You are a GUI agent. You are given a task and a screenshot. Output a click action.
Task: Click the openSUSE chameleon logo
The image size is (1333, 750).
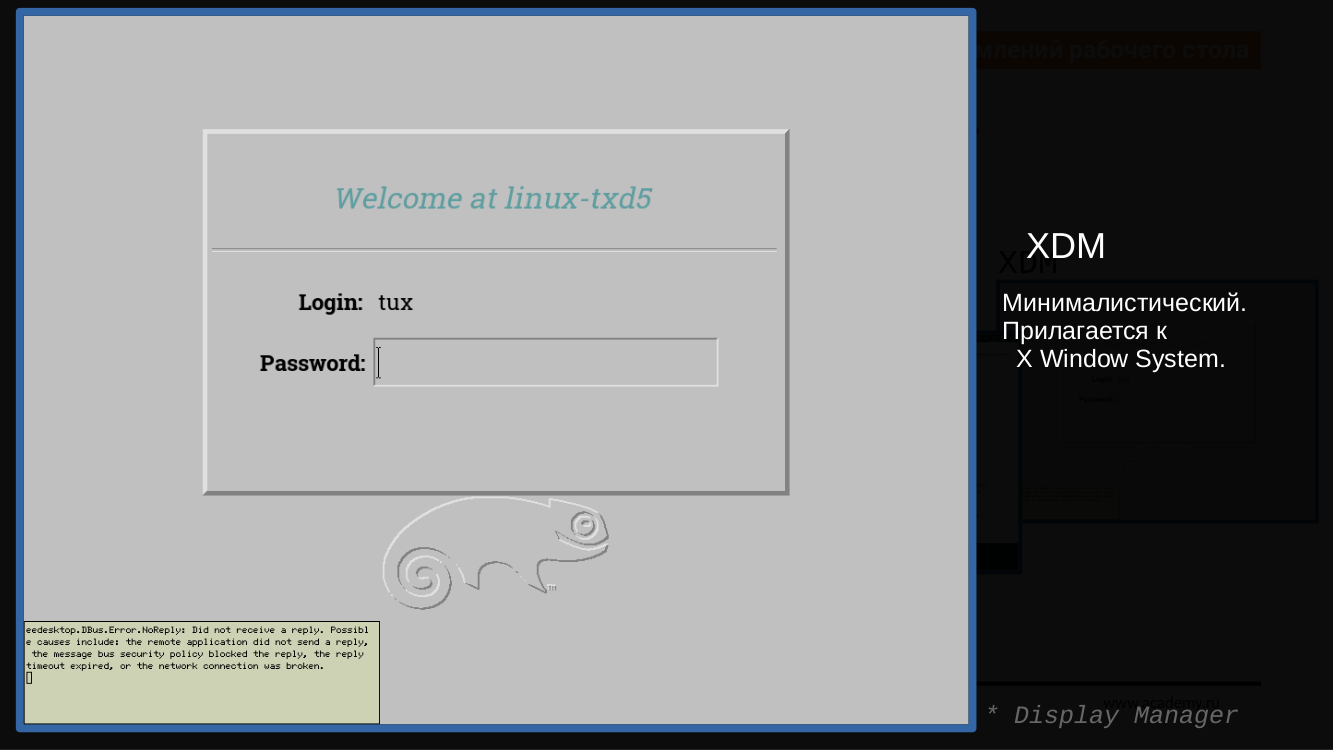[496, 552]
